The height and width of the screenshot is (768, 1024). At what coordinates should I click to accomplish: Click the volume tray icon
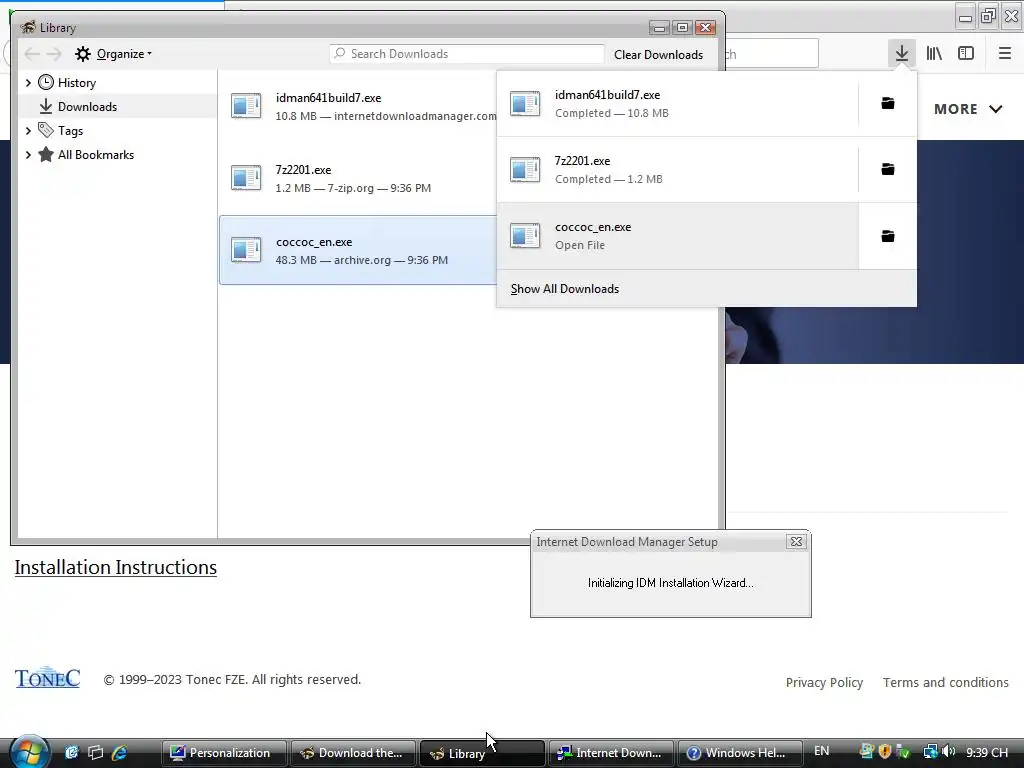[x=949, y=752]
